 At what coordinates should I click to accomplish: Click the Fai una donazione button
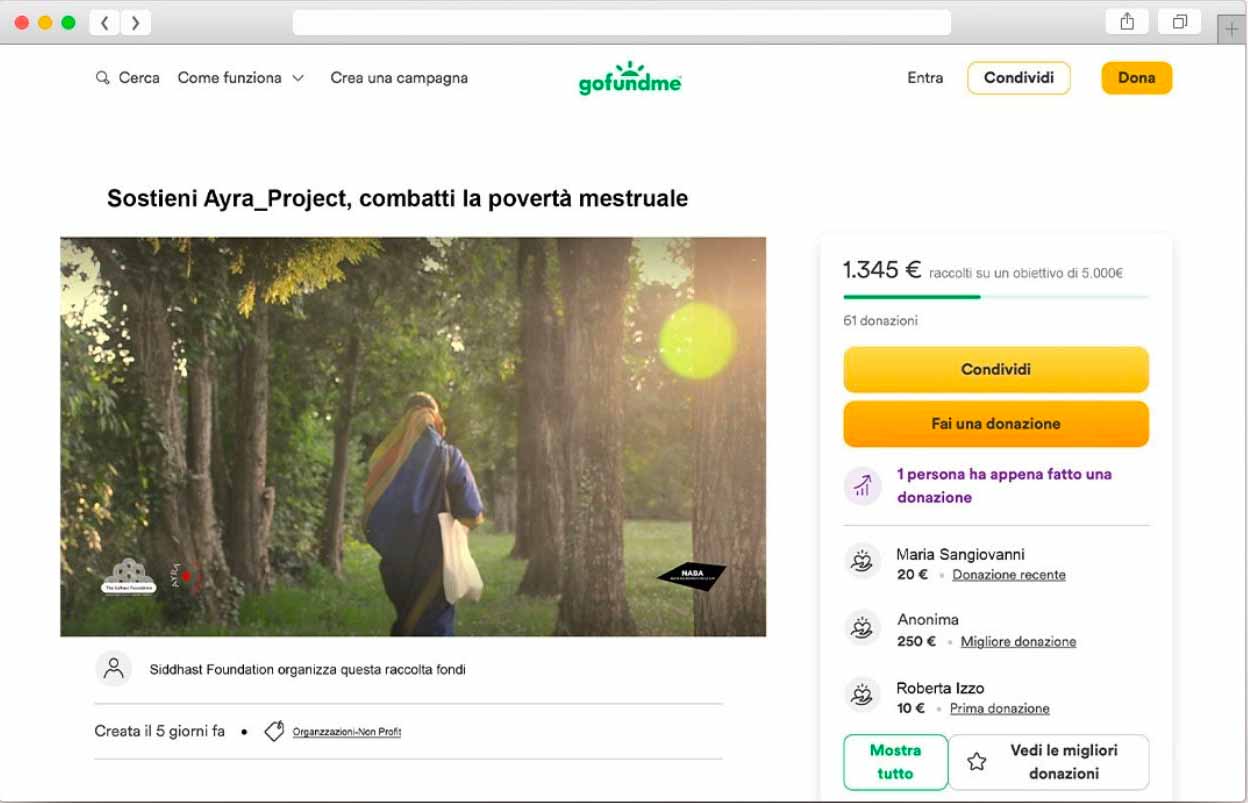pyautogui.click(x=996, y=424)
